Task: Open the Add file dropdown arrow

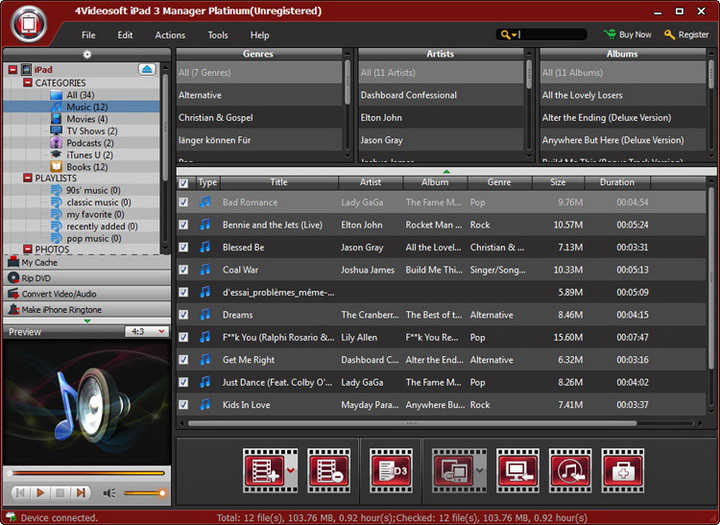Action: click(291, 470)
